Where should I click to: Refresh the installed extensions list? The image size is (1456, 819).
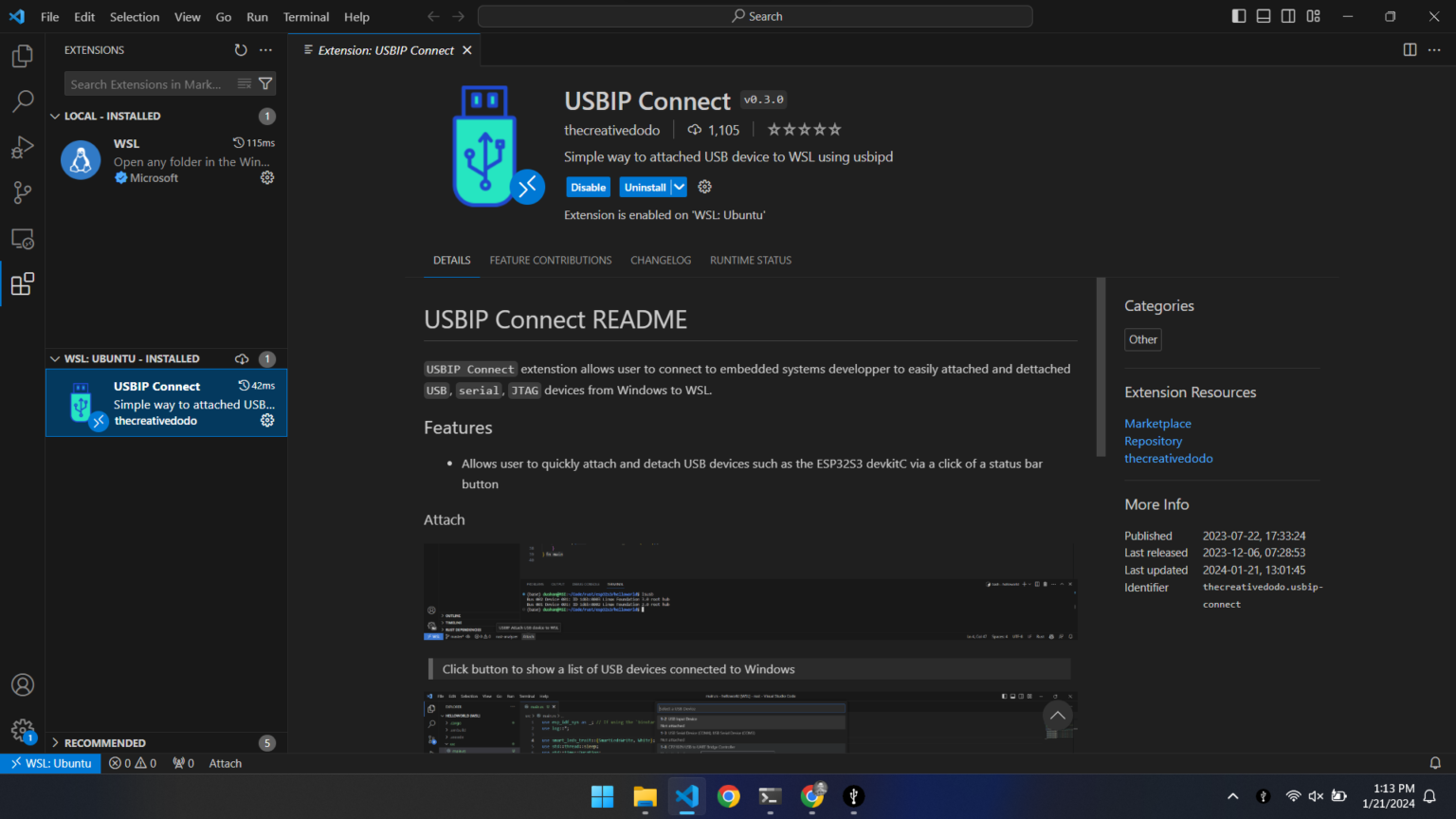241,49
